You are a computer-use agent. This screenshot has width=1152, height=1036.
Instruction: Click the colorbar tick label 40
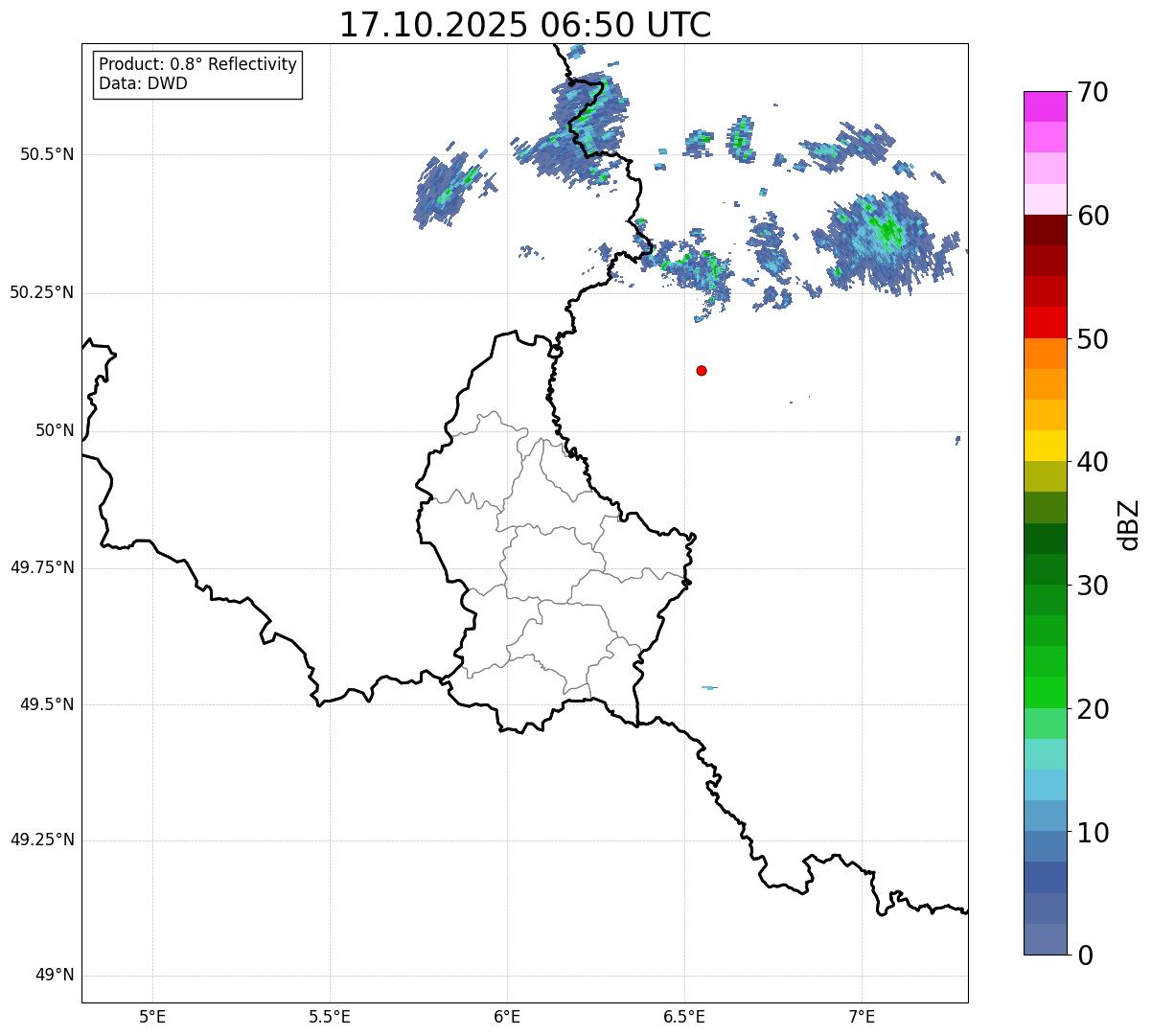pos(1093,462)
